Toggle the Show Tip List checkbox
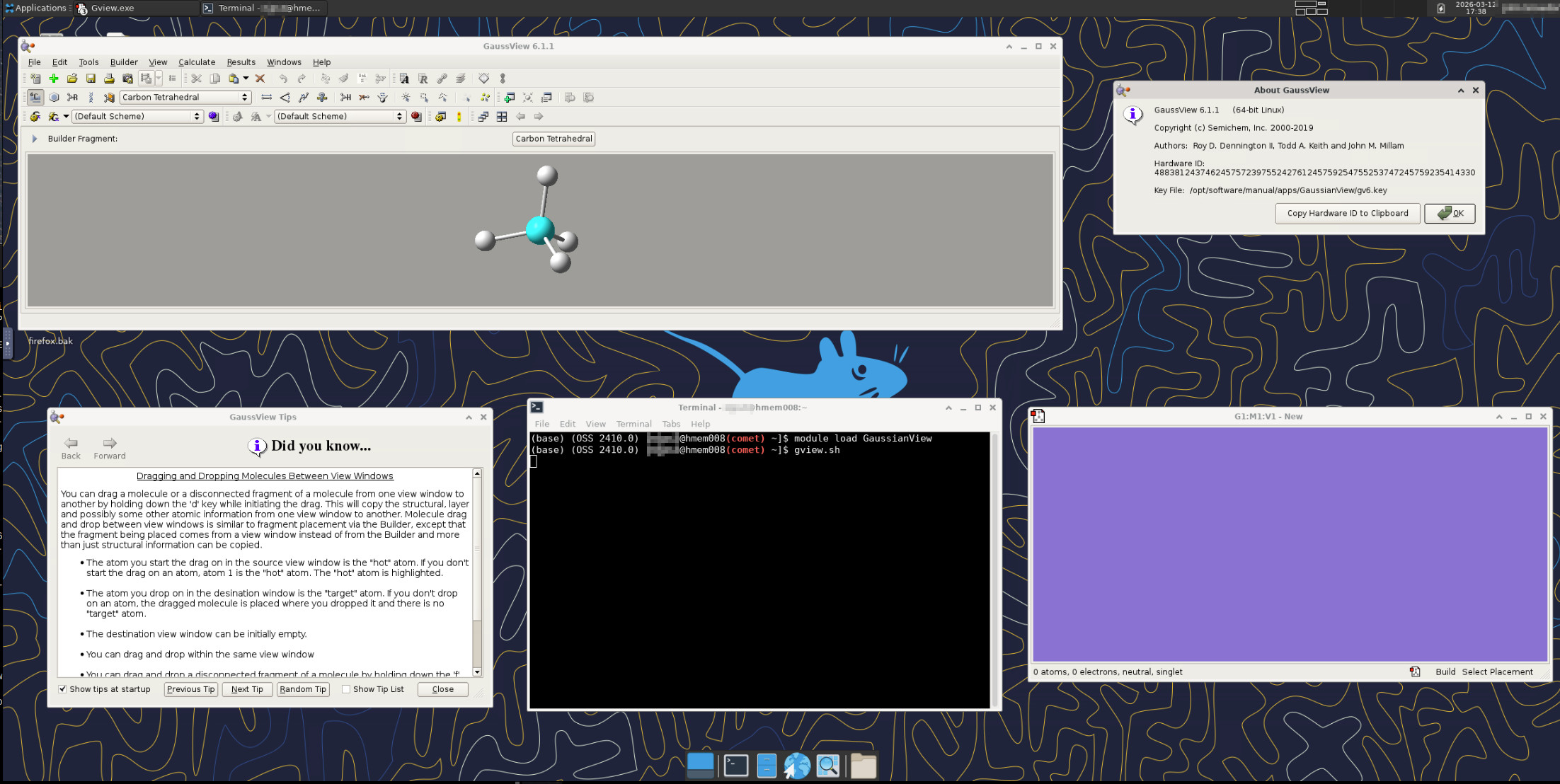 (x=346, y=689)
